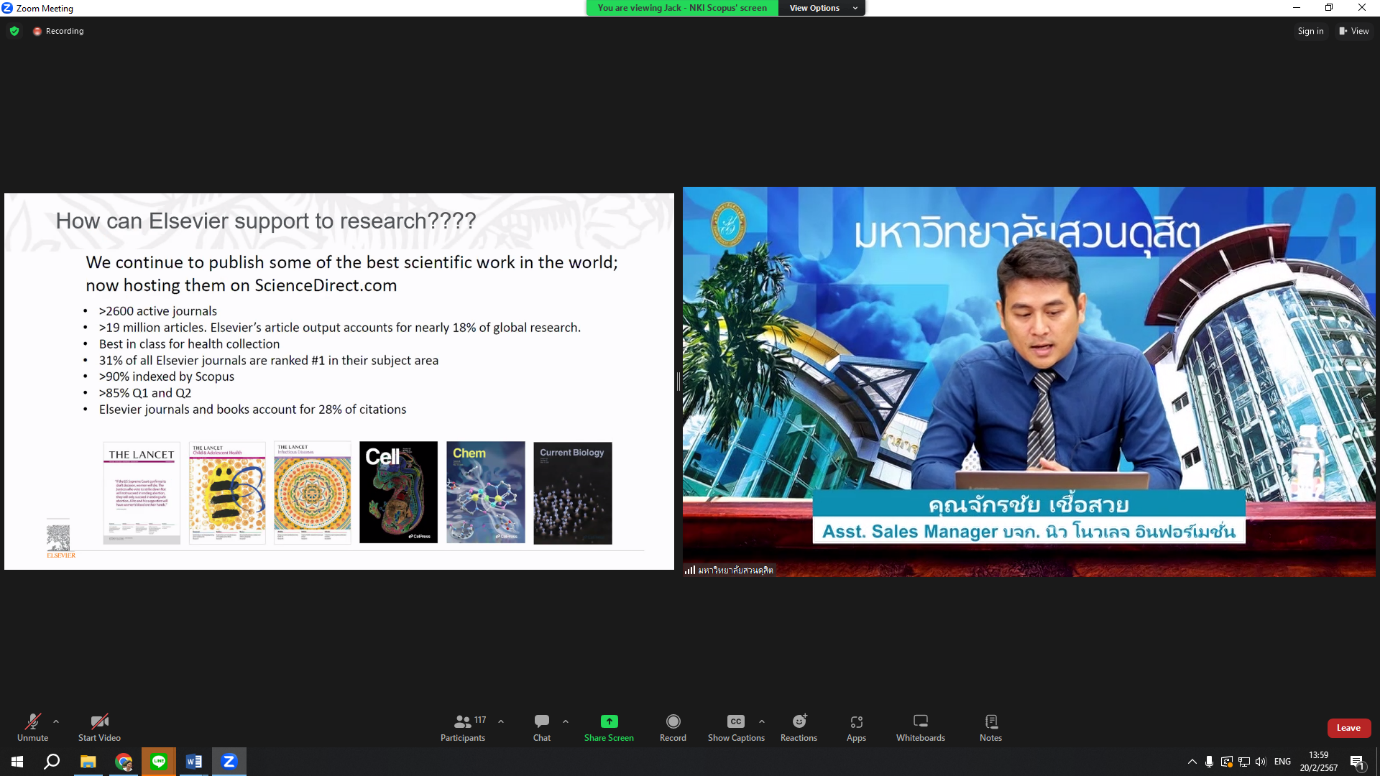
Task: Click the divider between slide and video
Action: tap(678, 381)
